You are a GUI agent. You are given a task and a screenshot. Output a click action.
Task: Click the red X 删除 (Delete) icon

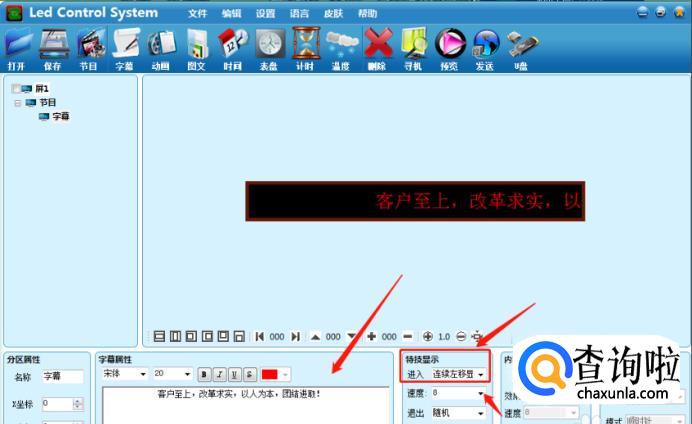378,44
